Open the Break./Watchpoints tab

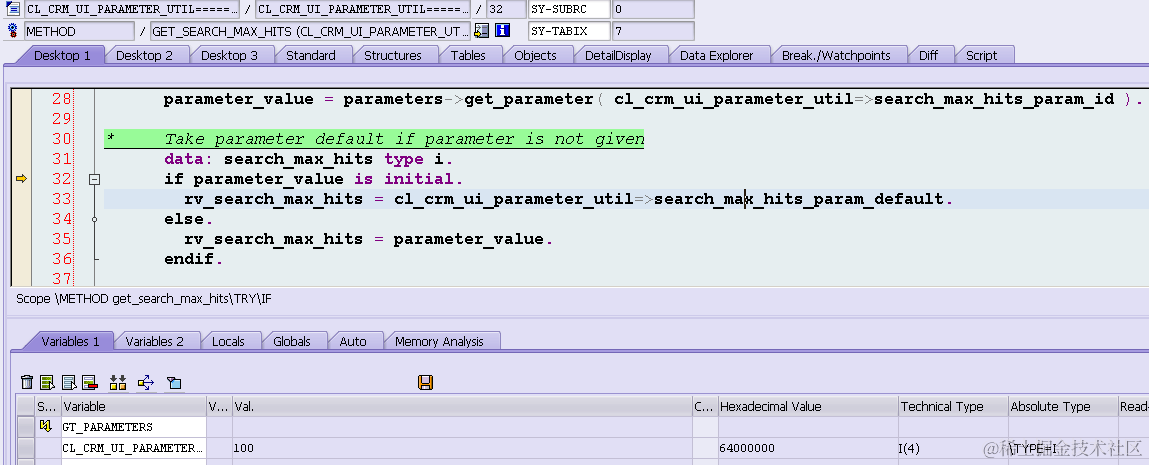pos(836,55)
